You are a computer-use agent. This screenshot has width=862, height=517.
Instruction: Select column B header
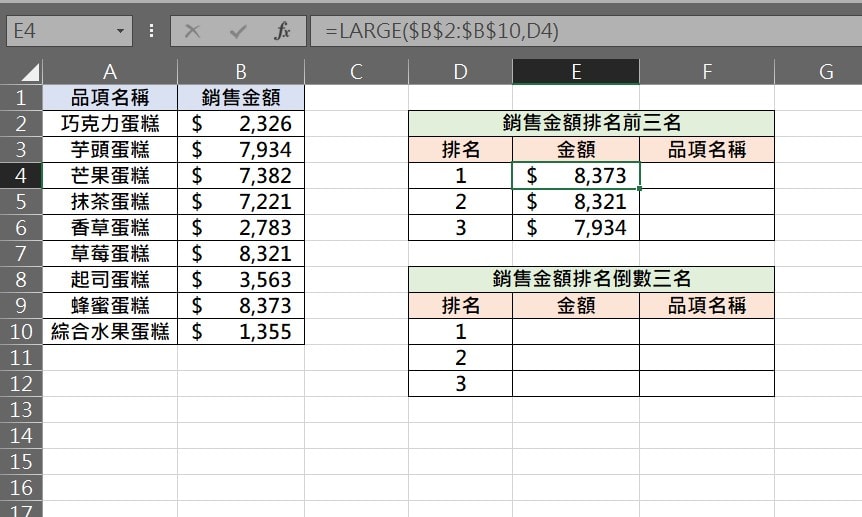click(241, 72)
